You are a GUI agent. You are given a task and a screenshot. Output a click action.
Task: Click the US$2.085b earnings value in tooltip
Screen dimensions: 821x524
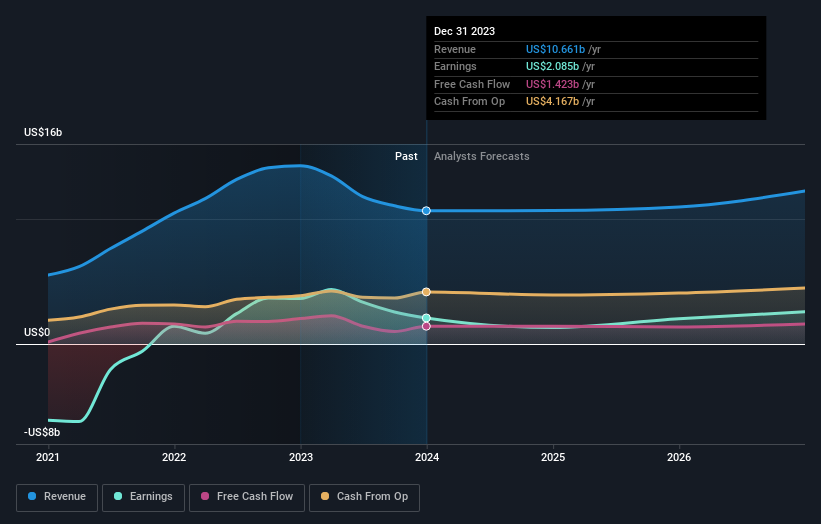click(552, 66)
